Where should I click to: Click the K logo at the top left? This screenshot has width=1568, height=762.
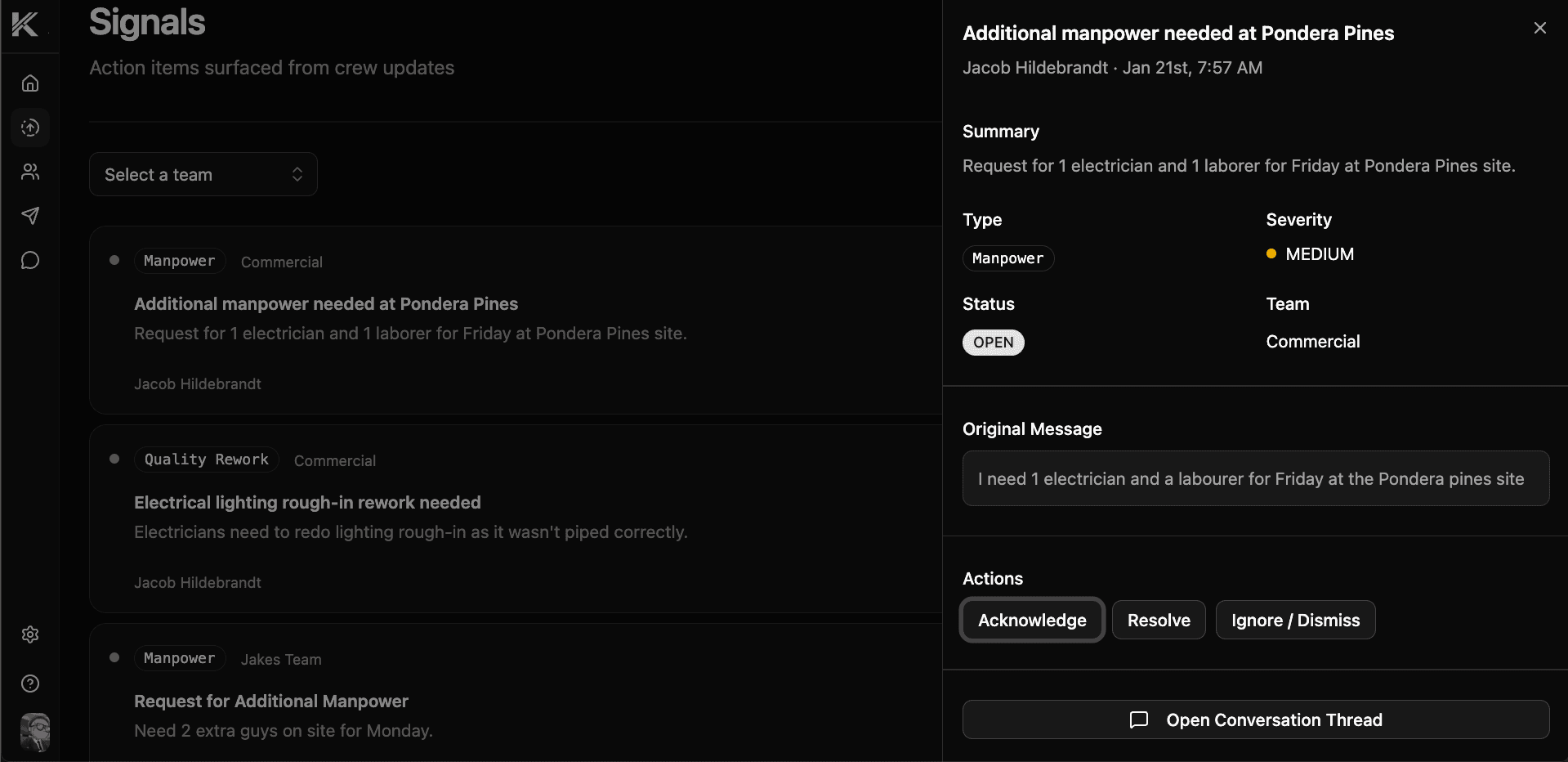point(25,25)
